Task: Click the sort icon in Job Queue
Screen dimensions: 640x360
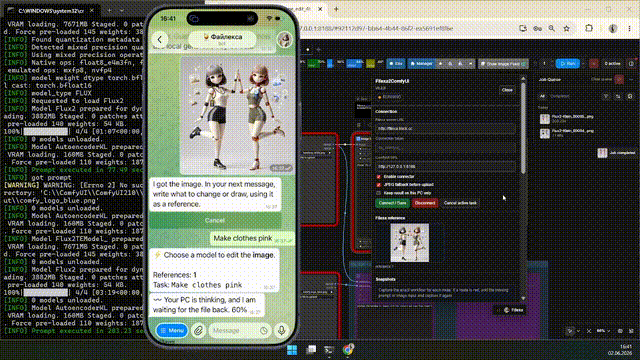Action: pyautogui.click(x=618, y=96)
